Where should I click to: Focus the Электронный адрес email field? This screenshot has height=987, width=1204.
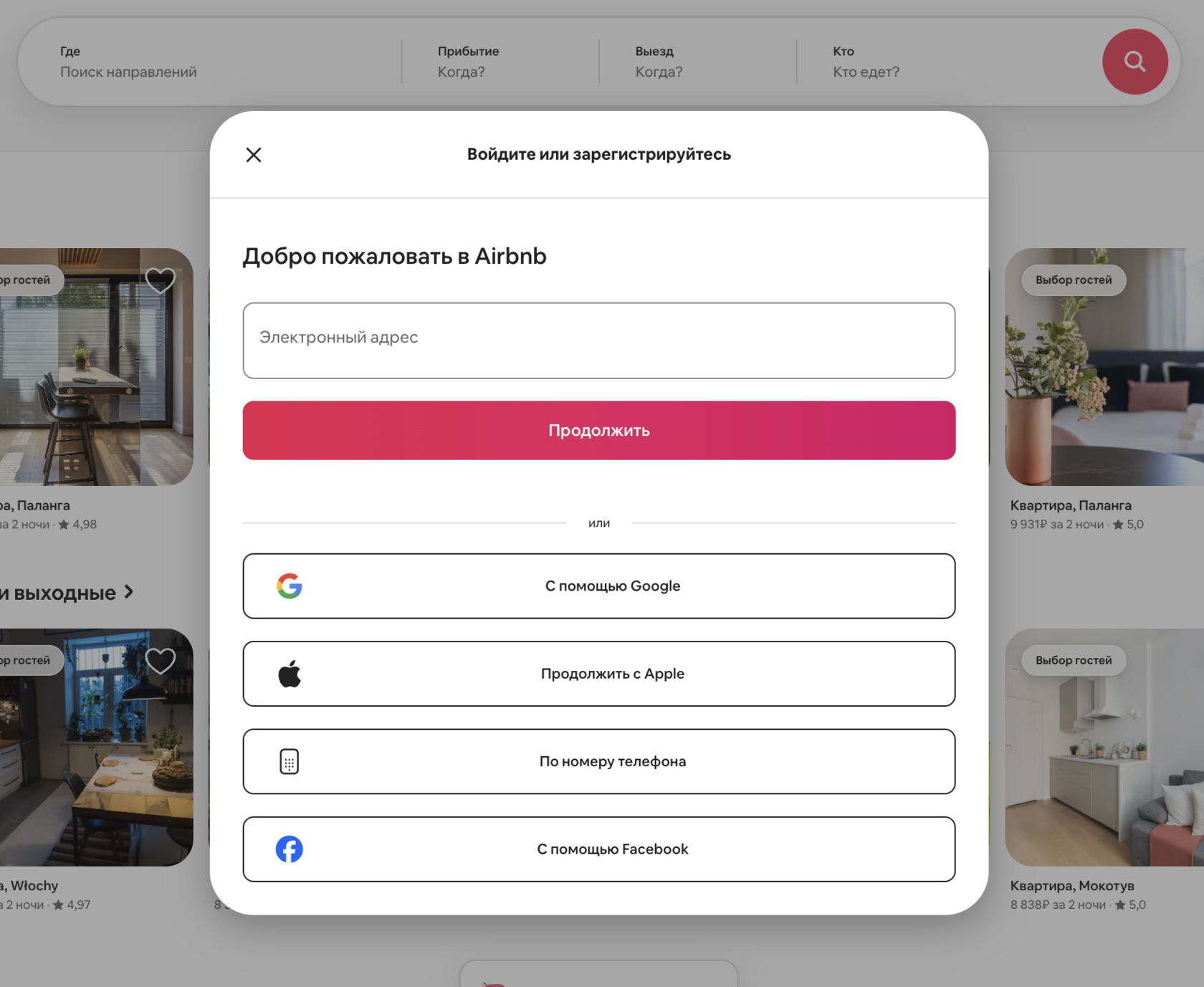point(599,340)
